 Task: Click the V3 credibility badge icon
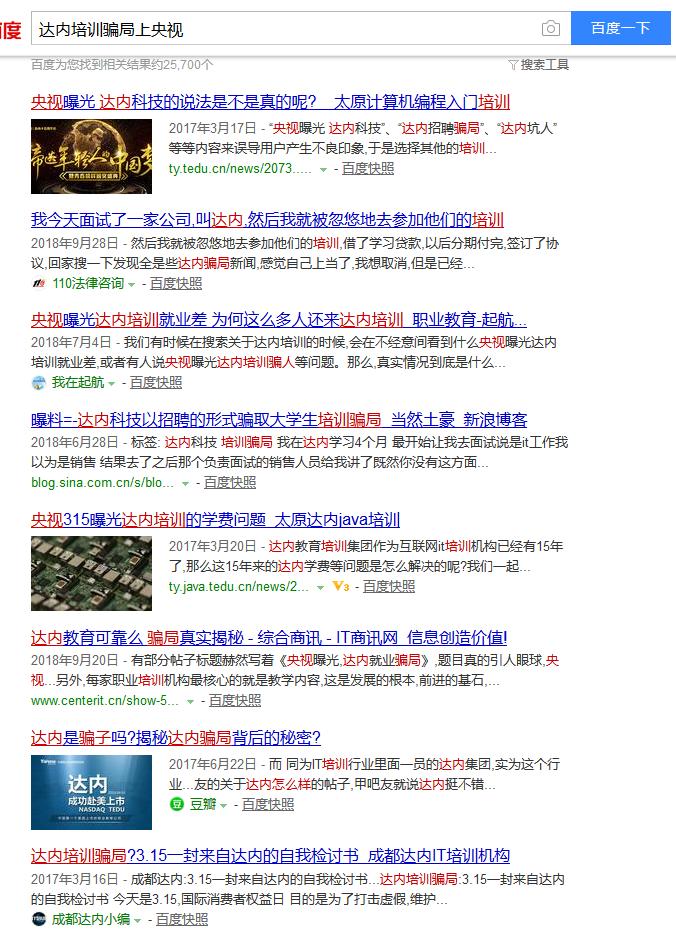341,586
